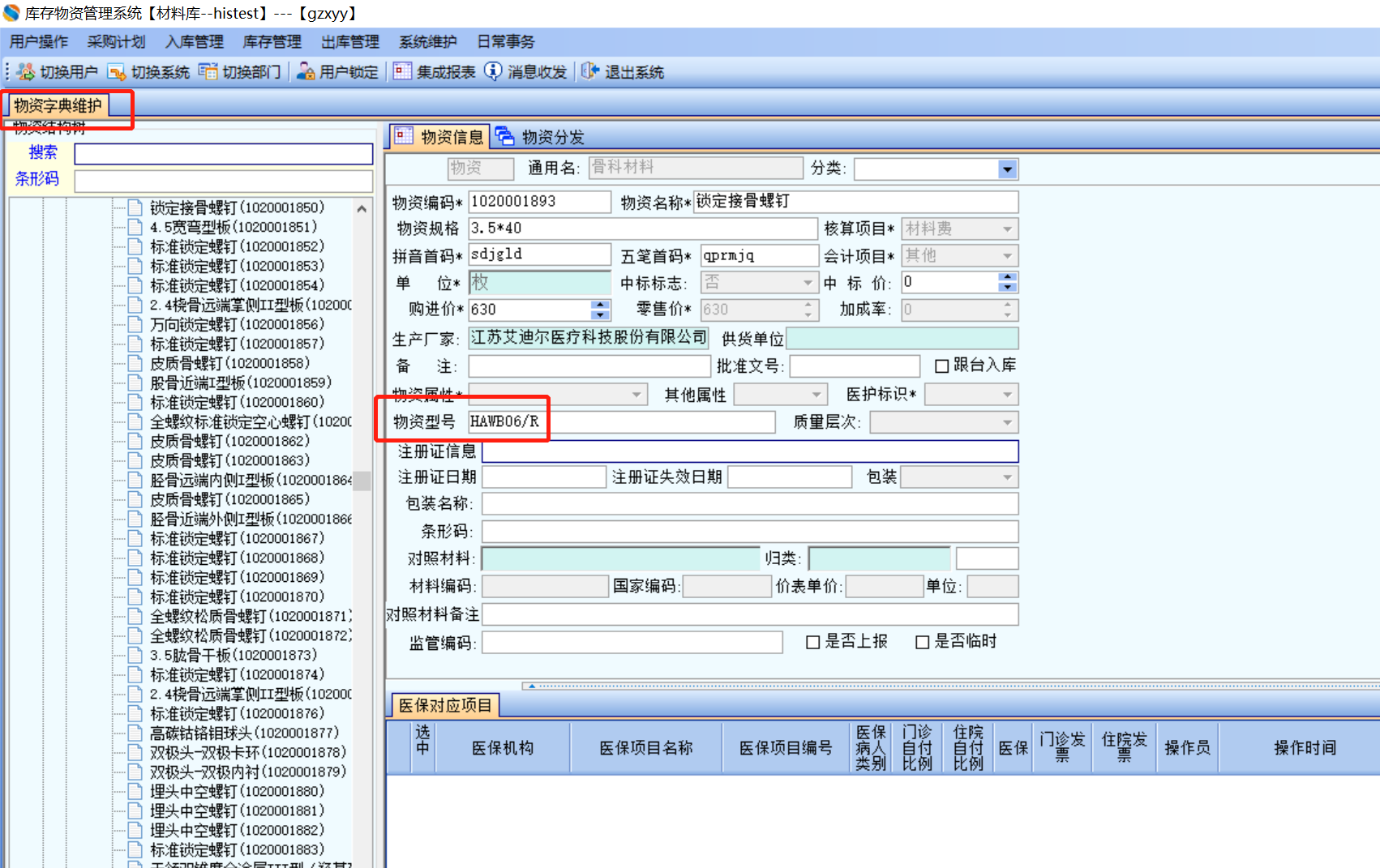
Task: Click the 条形码 barcode link
Action: (37, 179)
